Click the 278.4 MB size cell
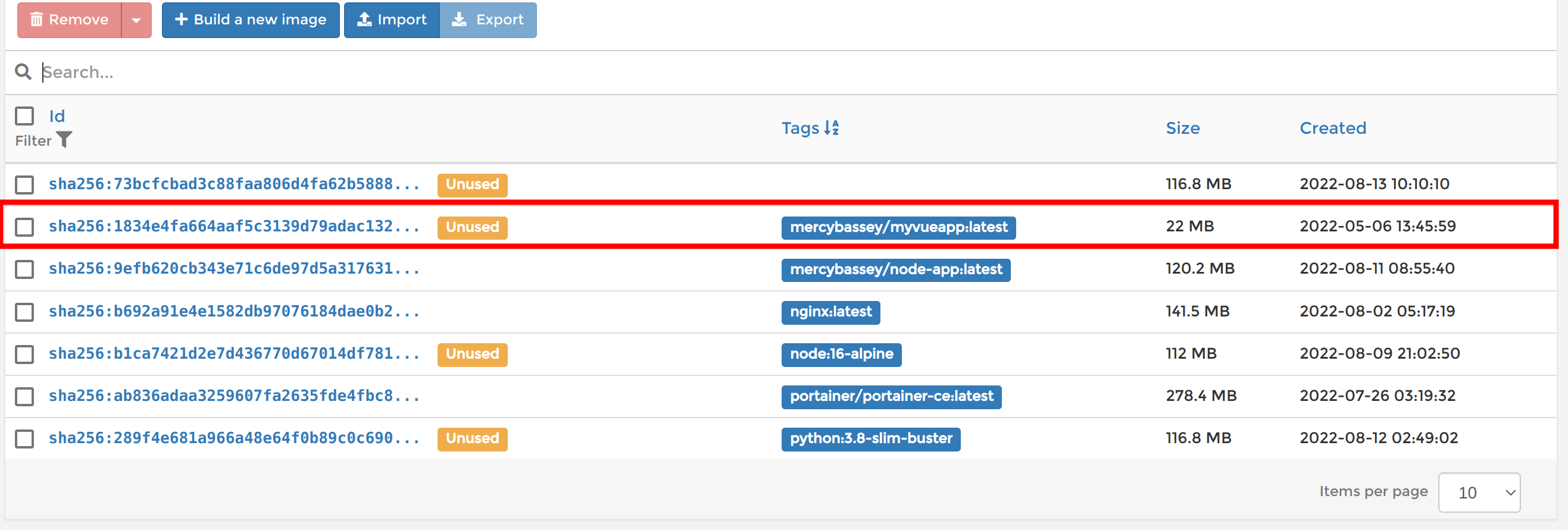The height and width of the screenshot is (530, 1568). coord(1201,396)
